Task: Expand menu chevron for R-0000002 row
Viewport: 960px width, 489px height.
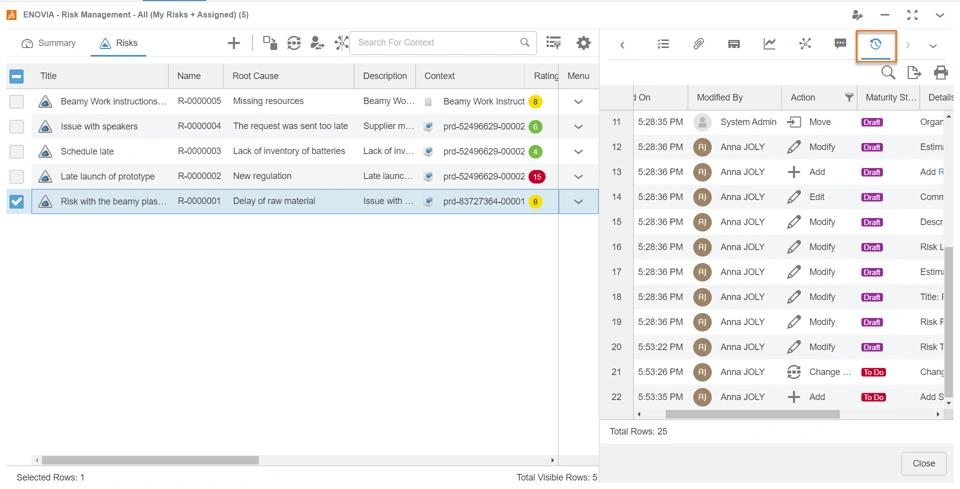Action: pos(578,176)
